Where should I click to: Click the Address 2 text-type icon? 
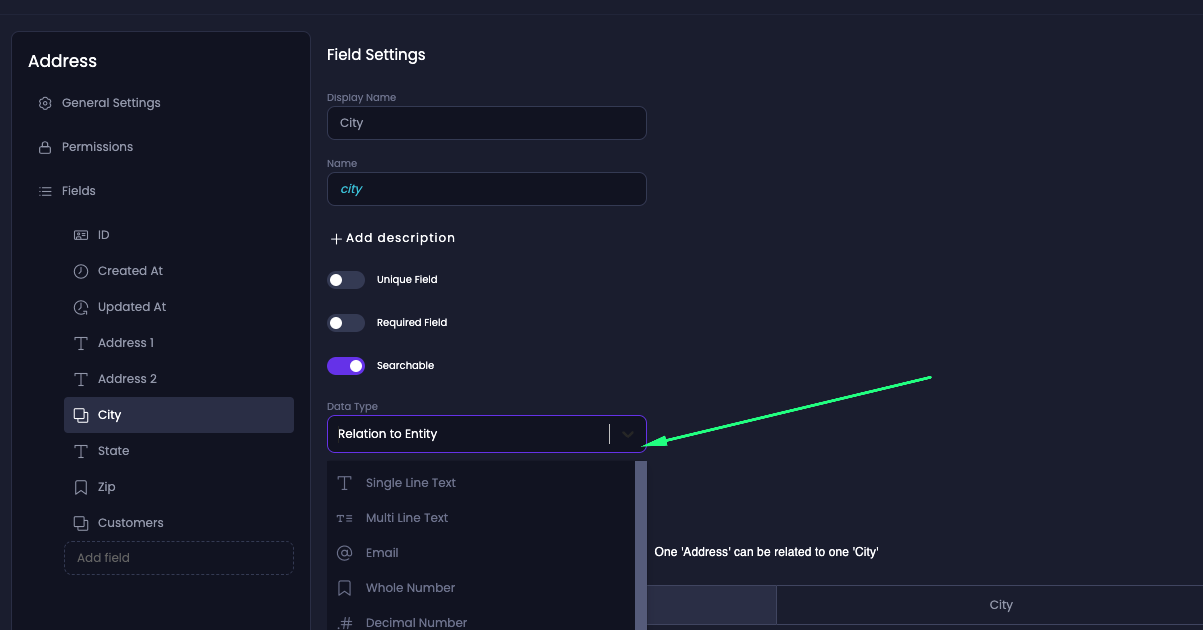click(x=81, y=379)
